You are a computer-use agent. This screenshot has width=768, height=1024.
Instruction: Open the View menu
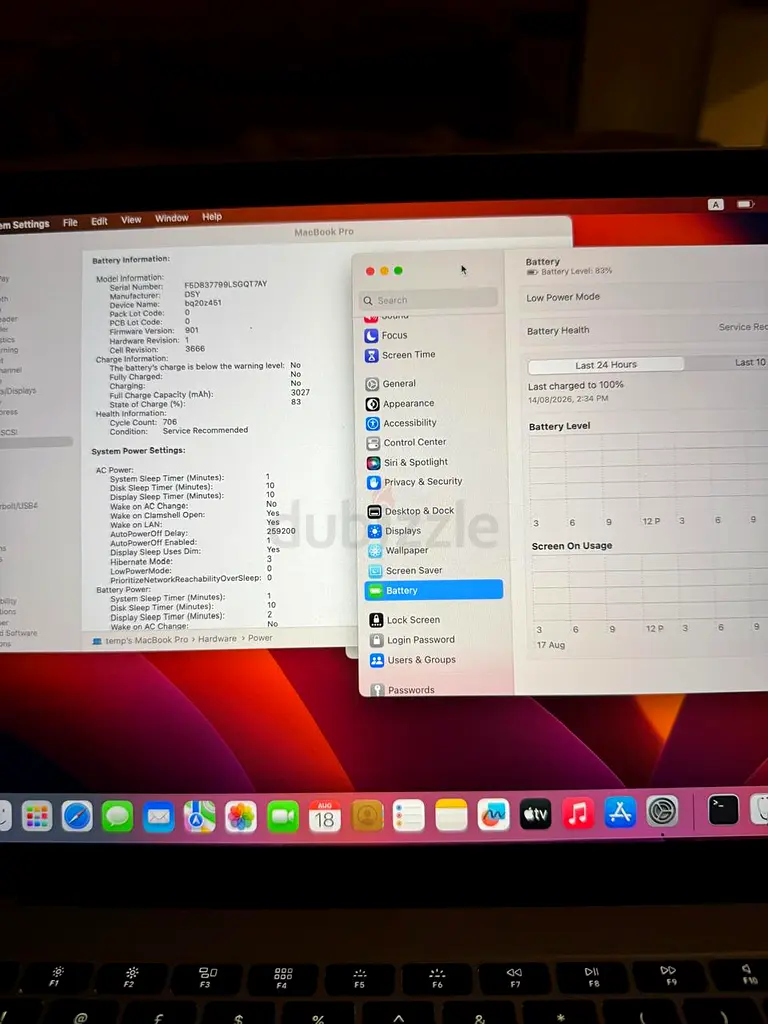click(x=131, y=220)
